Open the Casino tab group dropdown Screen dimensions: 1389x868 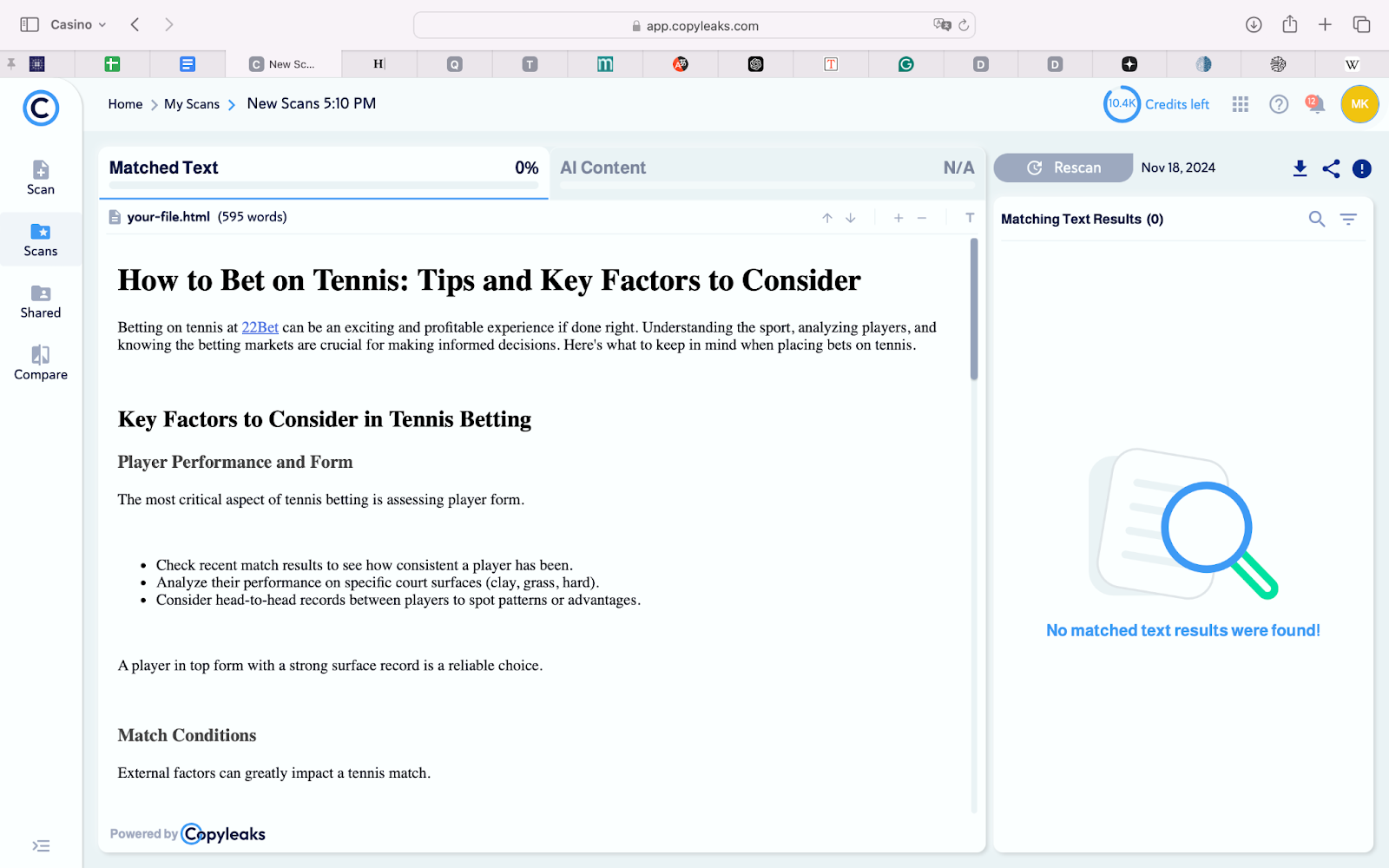coord(78,24)
